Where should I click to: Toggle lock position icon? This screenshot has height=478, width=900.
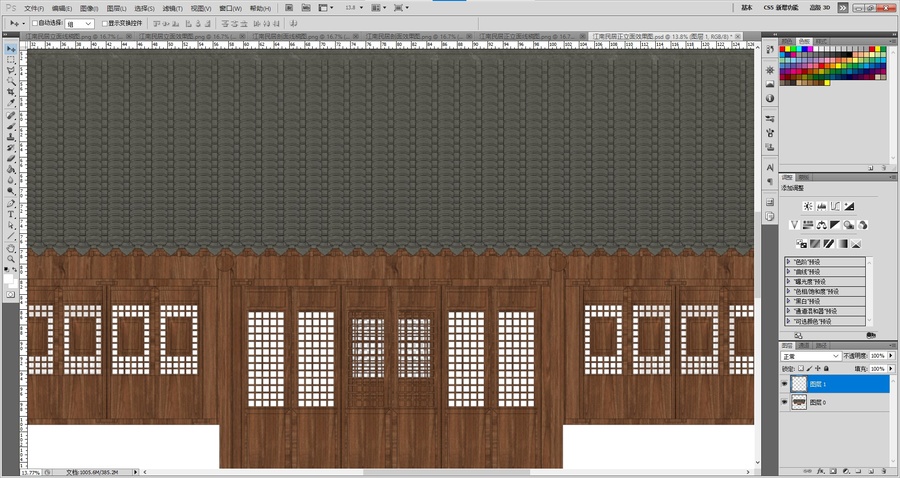pyautogui.click(x=818, y=368)
